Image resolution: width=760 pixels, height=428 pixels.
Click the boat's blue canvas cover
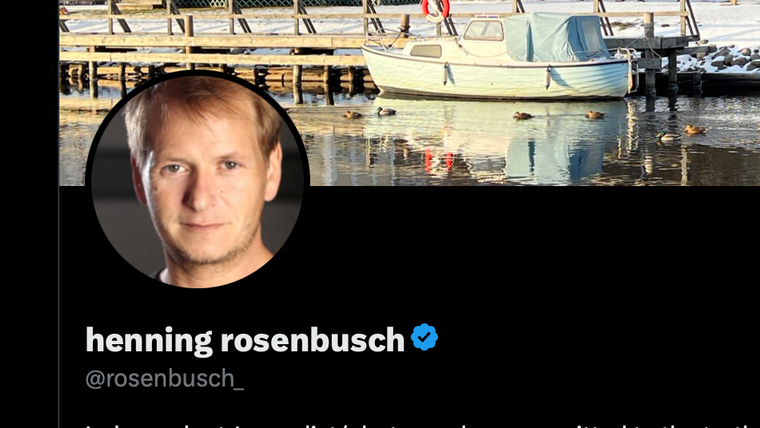tap(555, 38)
